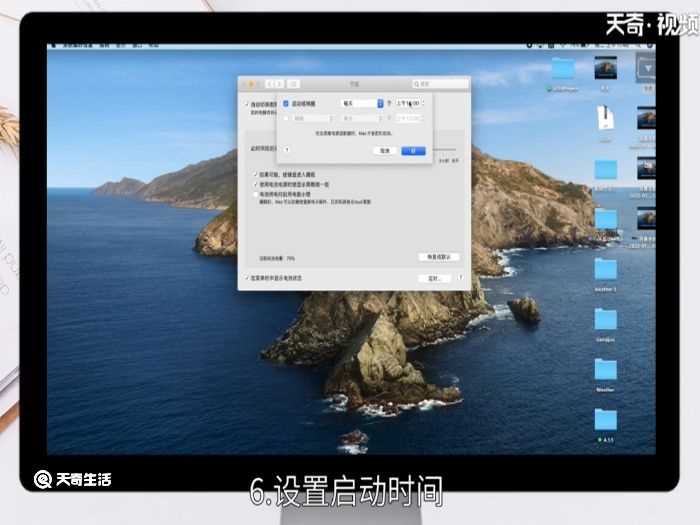Toggle 在菜单栏中显示电池状态 checkbox
The width and height of the screenshot is (700, 525).
click(247, 277)
